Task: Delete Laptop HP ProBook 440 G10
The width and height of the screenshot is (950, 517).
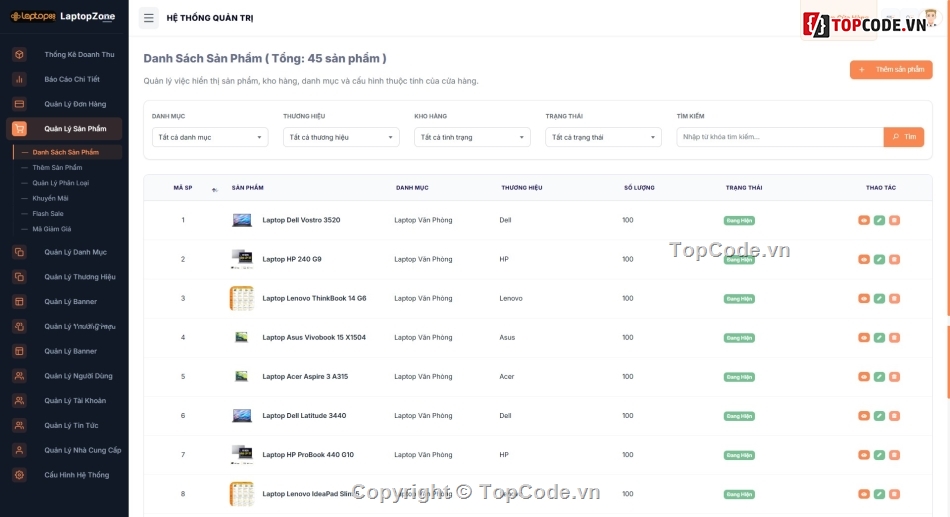Action: (x=894, y=455)
